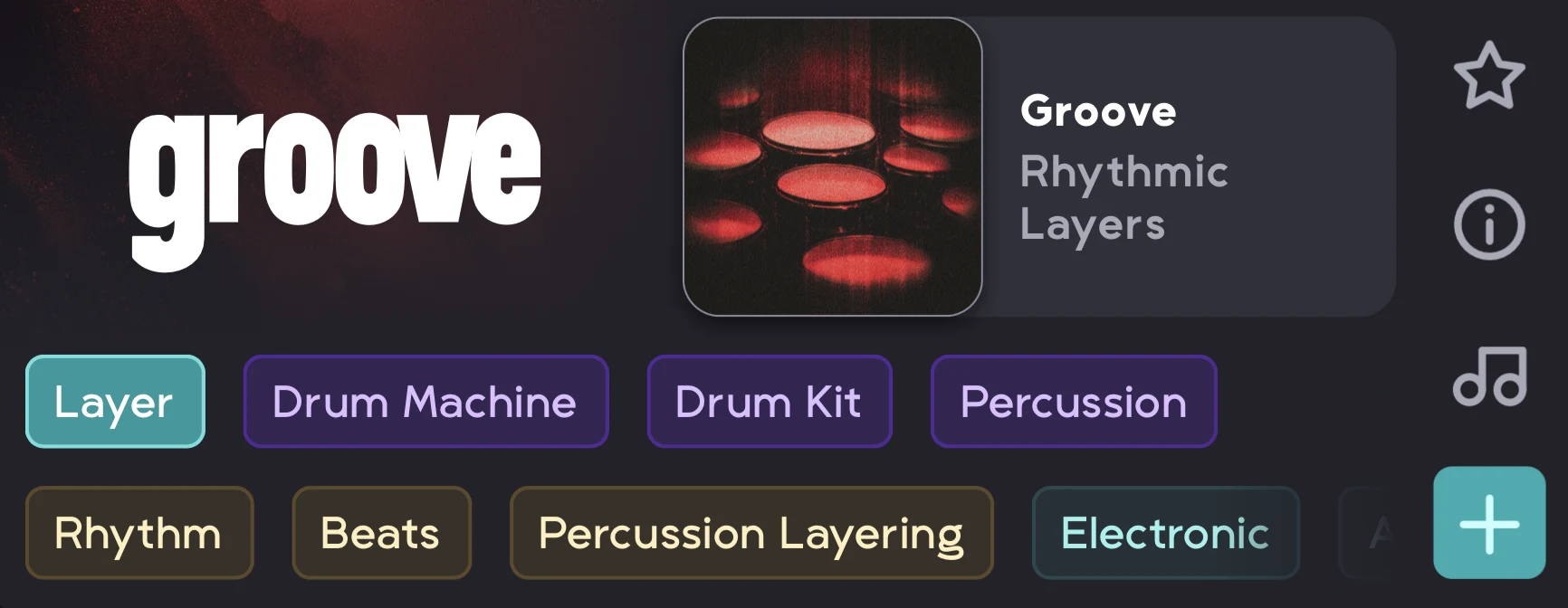Click the Rhythmic Layers subtitle text
Viewport: 1568px width, 608px height.
pos(1123,198)
